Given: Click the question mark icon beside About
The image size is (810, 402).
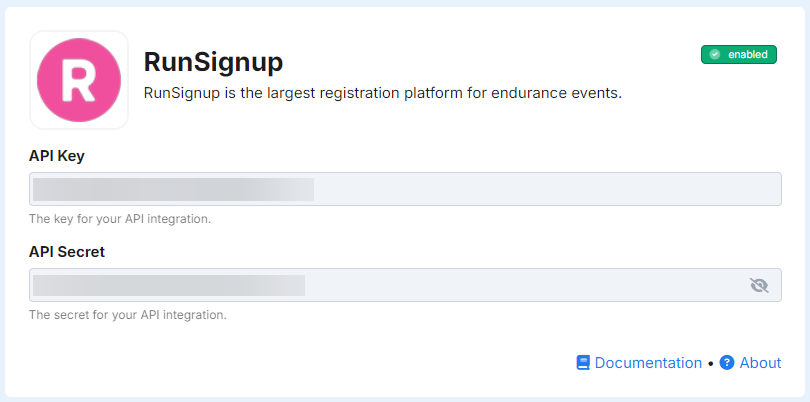Looking at the screenshot, I should (727, 363).
